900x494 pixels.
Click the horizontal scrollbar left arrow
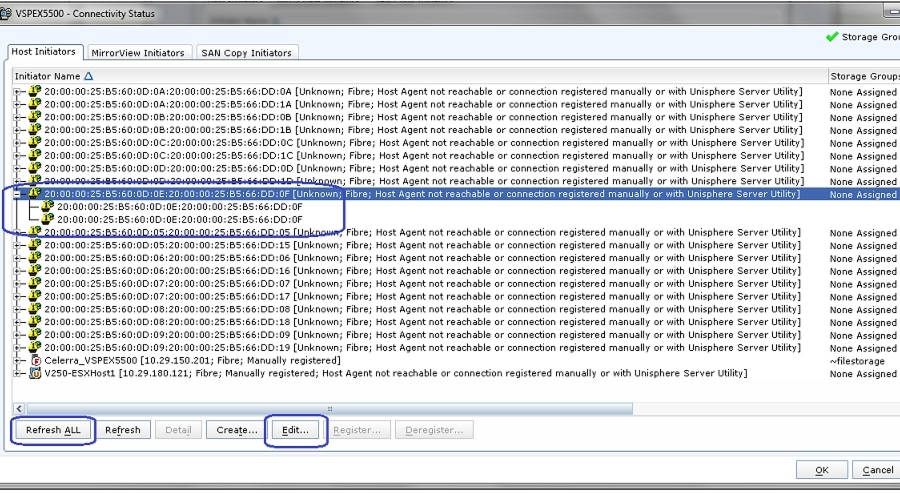click(19, 409)
